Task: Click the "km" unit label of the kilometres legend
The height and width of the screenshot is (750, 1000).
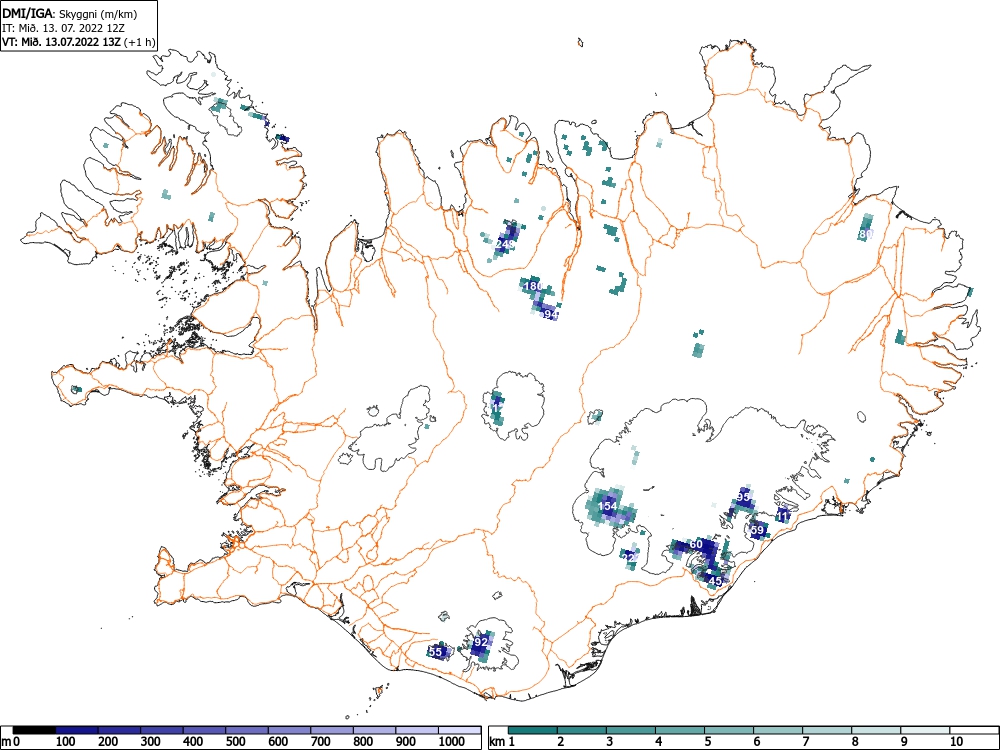Action: click(x=496, y=742)
